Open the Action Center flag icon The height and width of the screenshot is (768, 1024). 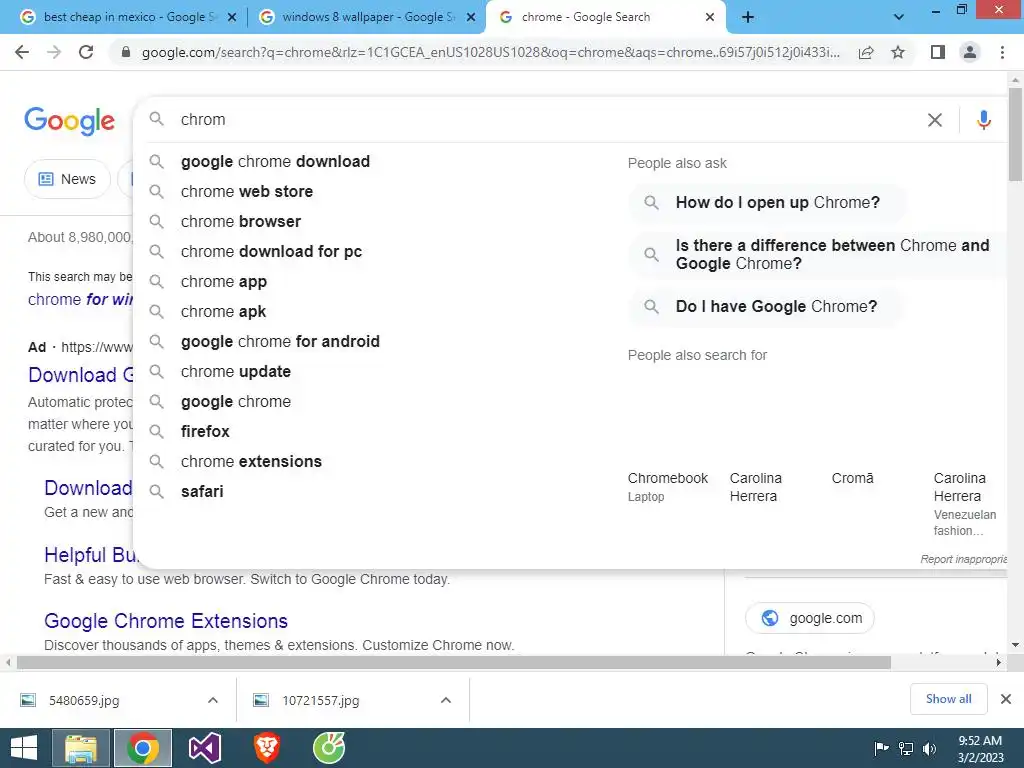coord(881,748)
